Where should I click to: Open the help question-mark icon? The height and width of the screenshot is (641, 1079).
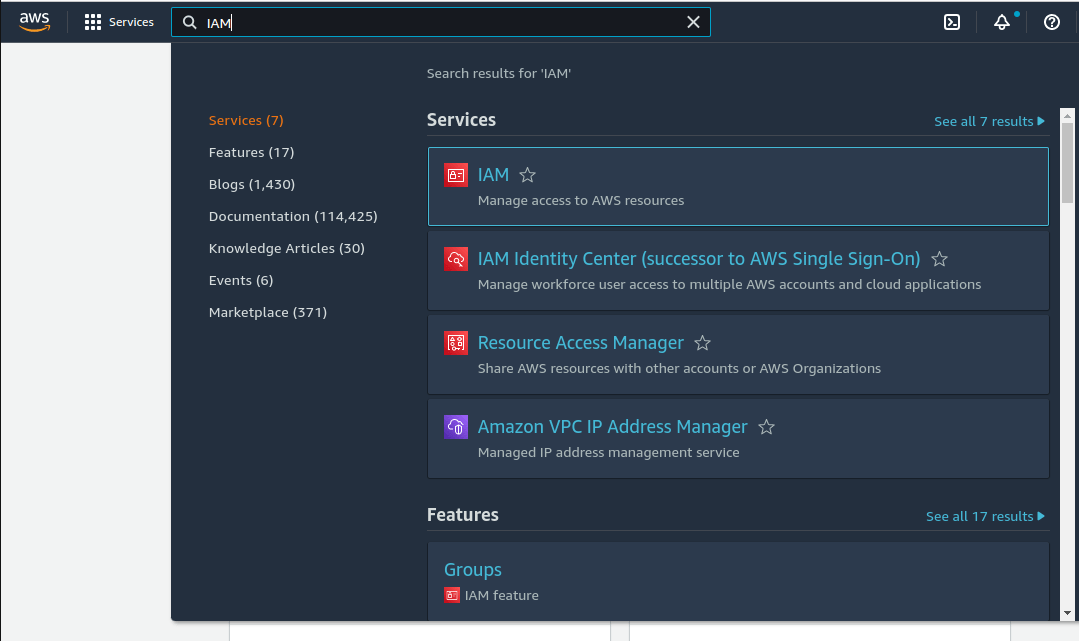click(x=1051, y=22)
